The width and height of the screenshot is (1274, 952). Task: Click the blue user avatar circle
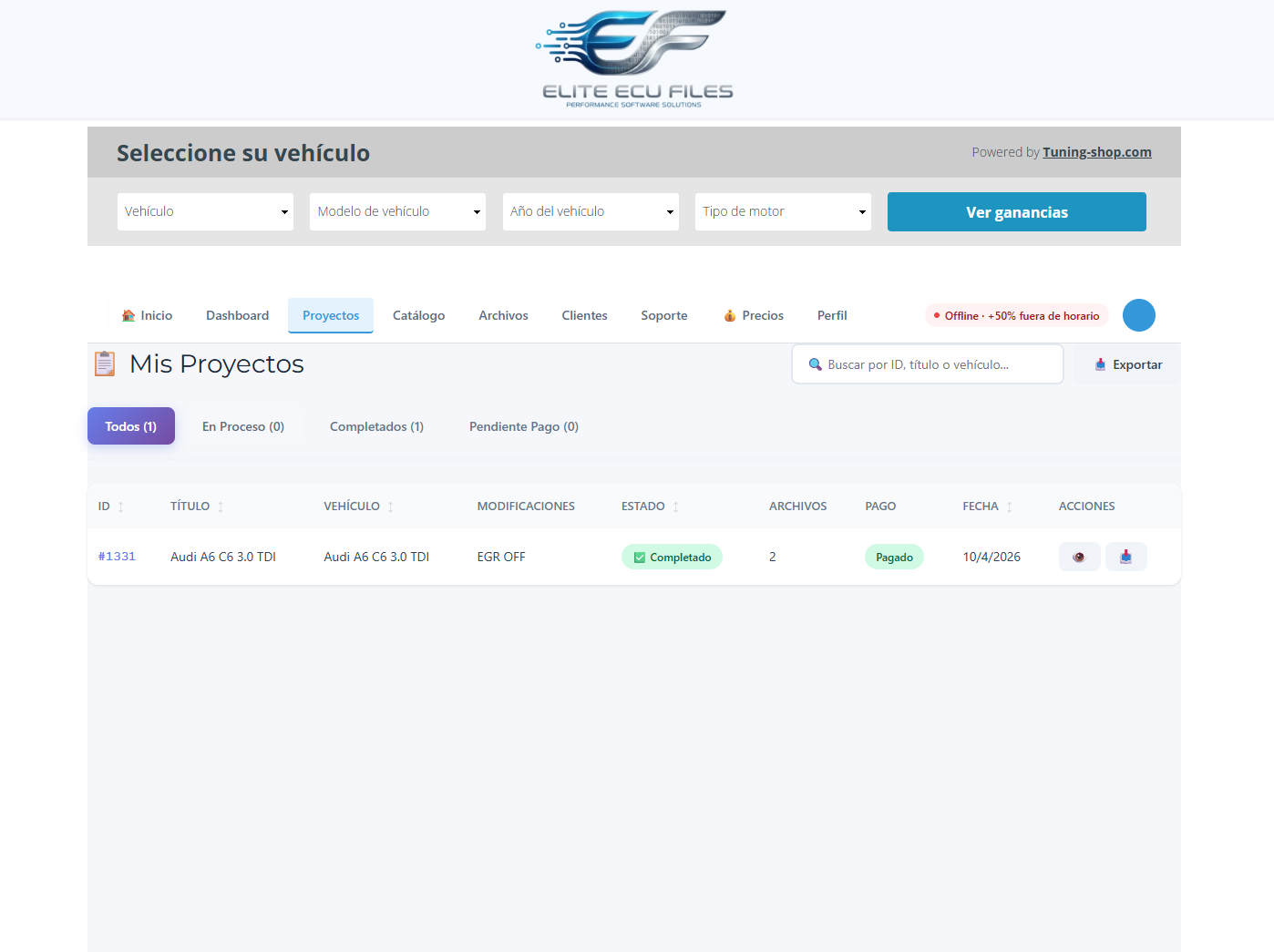point(1138,315)
